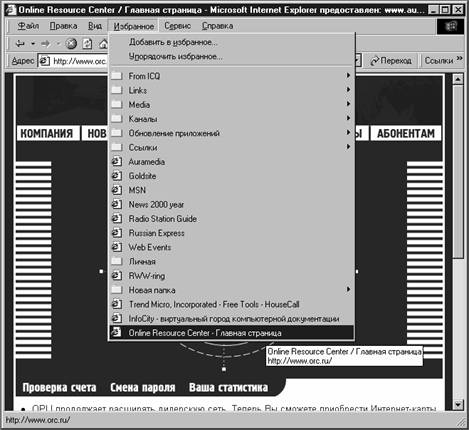Open the Правка menu
This screenshot has width=469, height=430.
pos(63,26)
